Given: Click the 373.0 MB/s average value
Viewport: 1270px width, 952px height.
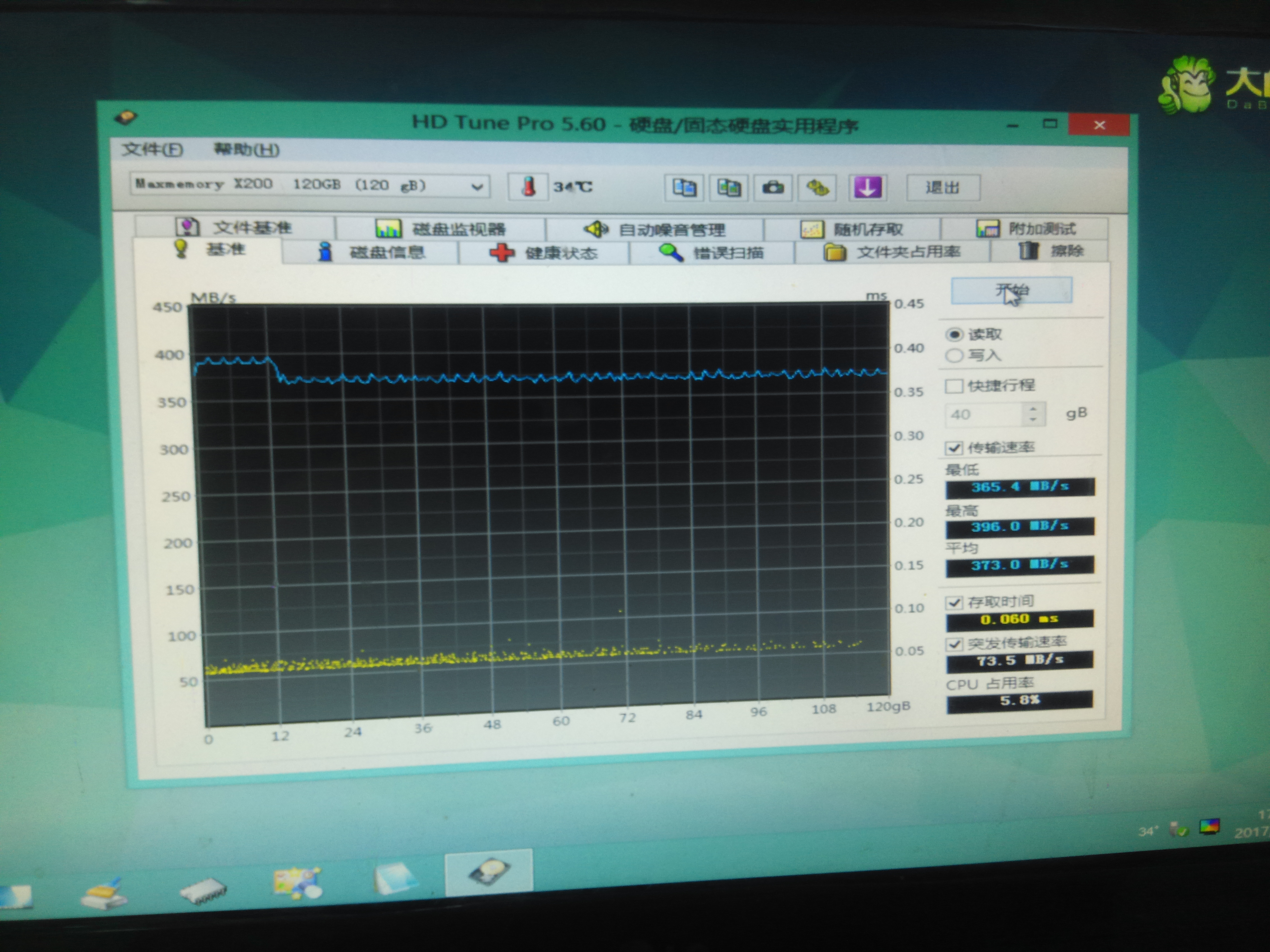Looking at the screenshot, I should click(1020, 565).
